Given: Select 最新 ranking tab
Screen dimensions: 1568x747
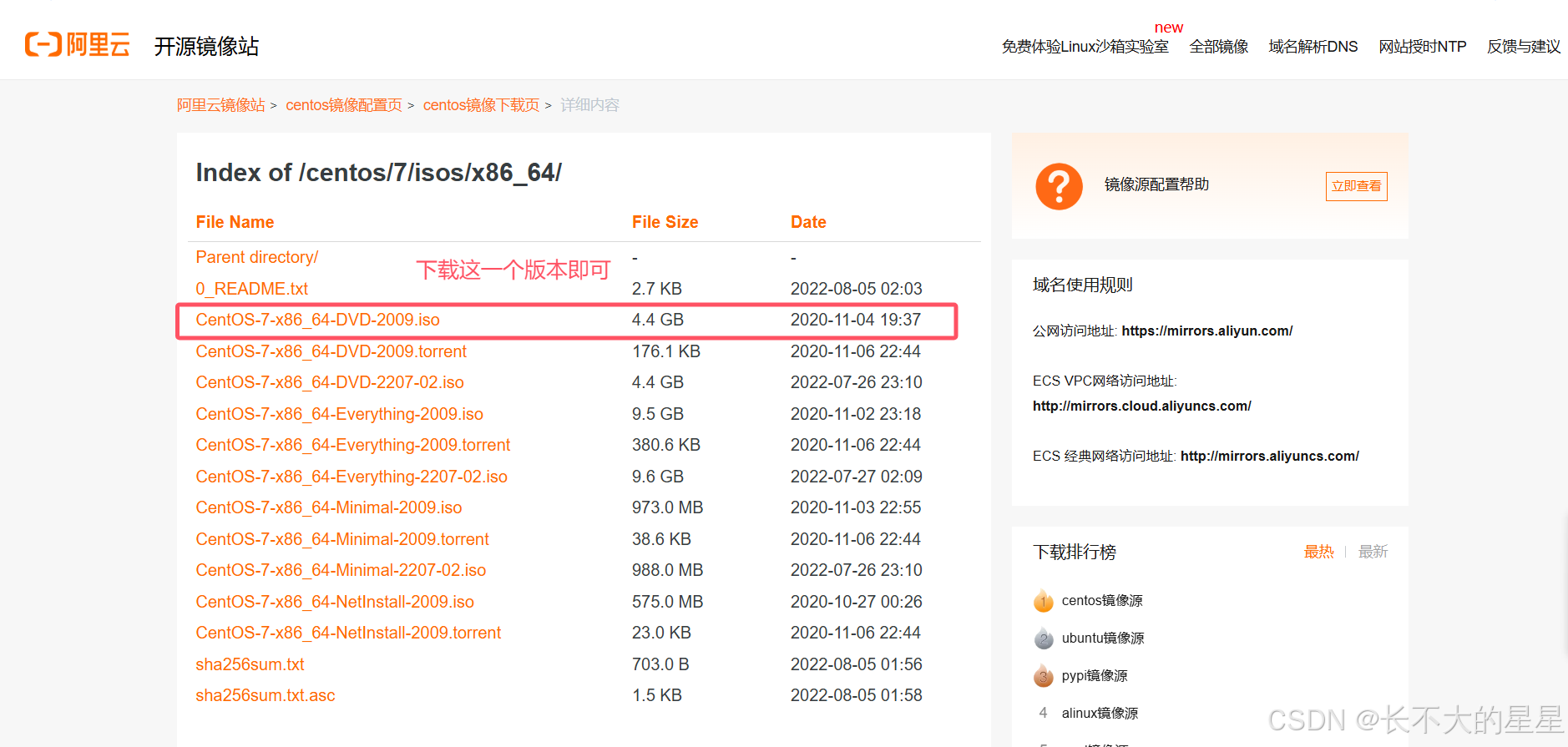Looking at the screenshot, I should pos(1373,552).
